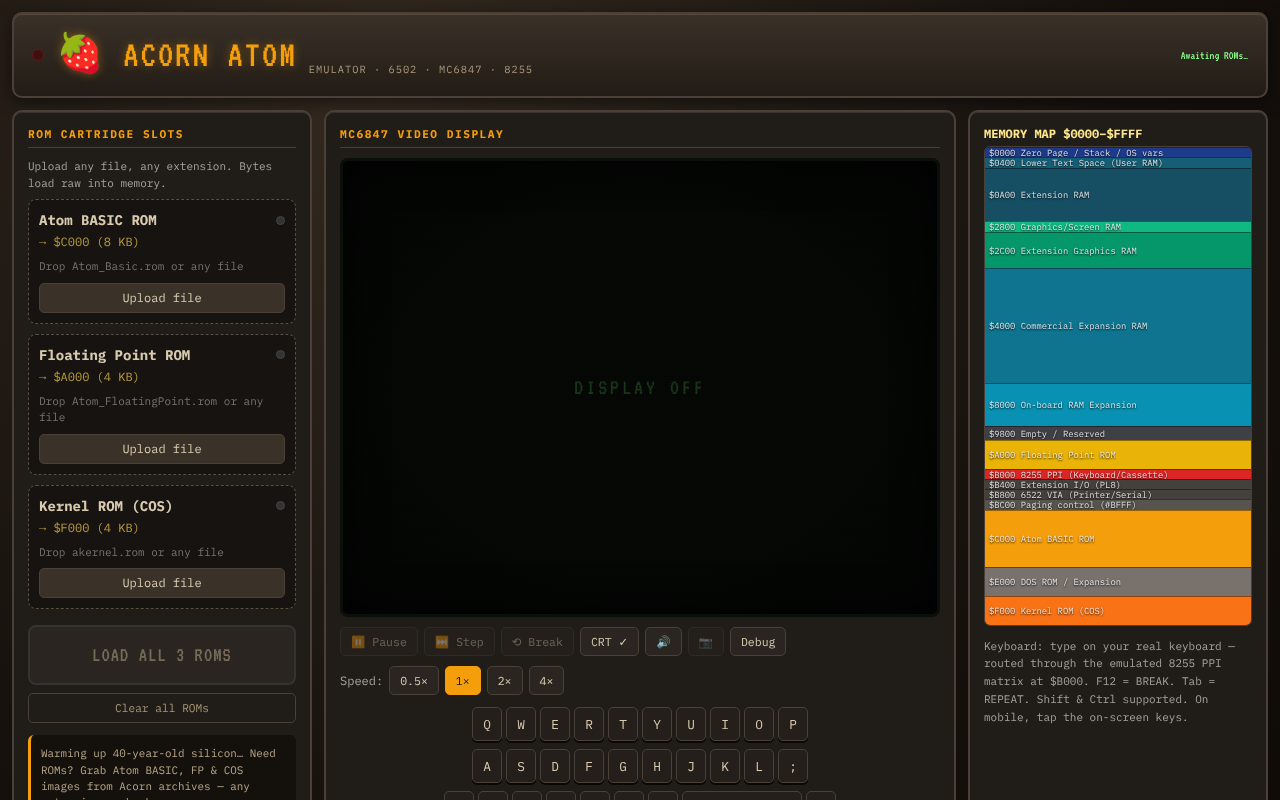
Task: Select the $0400 Lower Text Space region
Action: [1118, 163]
